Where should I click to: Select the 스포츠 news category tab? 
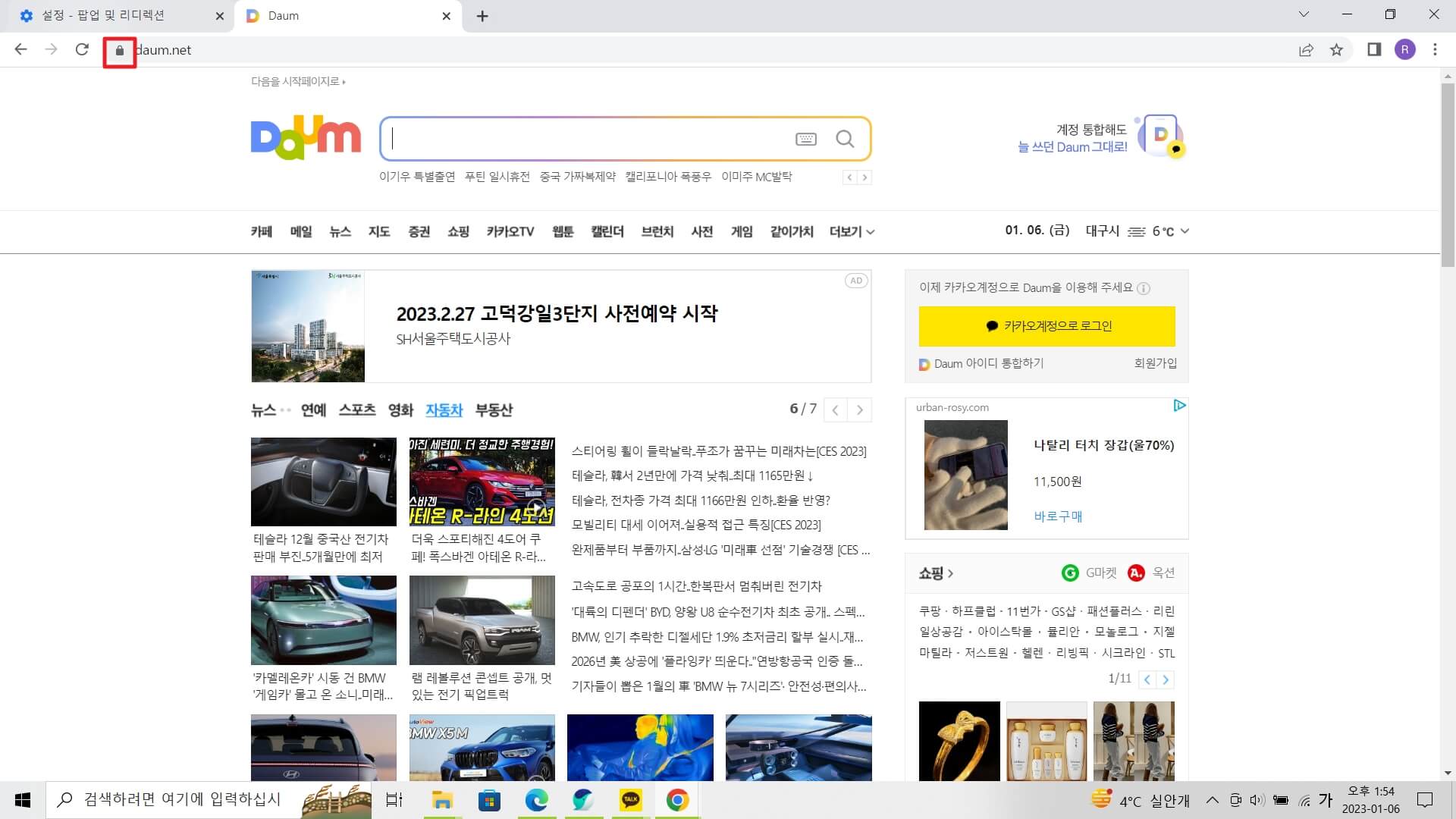(x=357, y=410)
